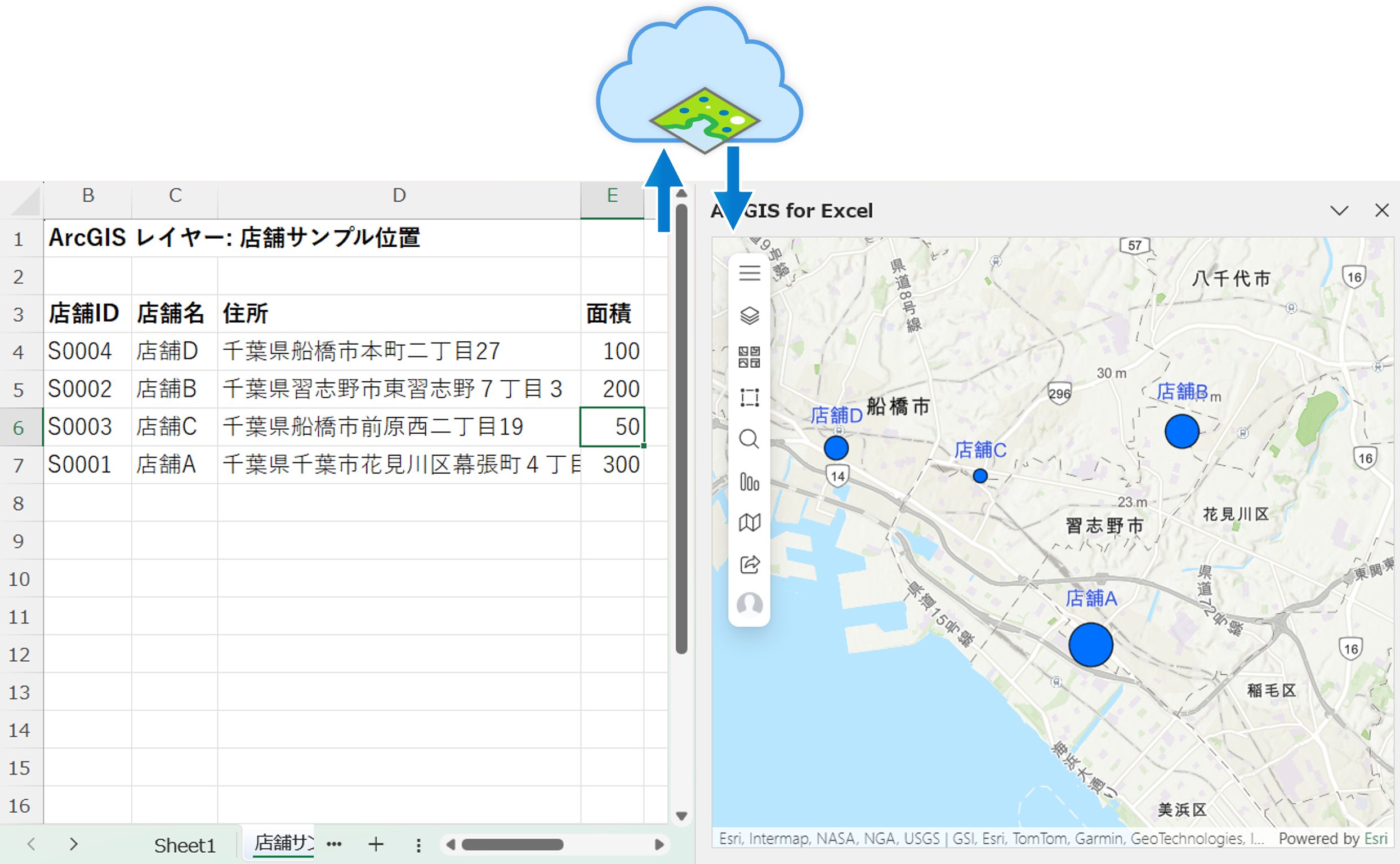The image size is (1400, 864).
Task: Open the ArcGIS map tools hamburger menu
Action: pos(750,273)
